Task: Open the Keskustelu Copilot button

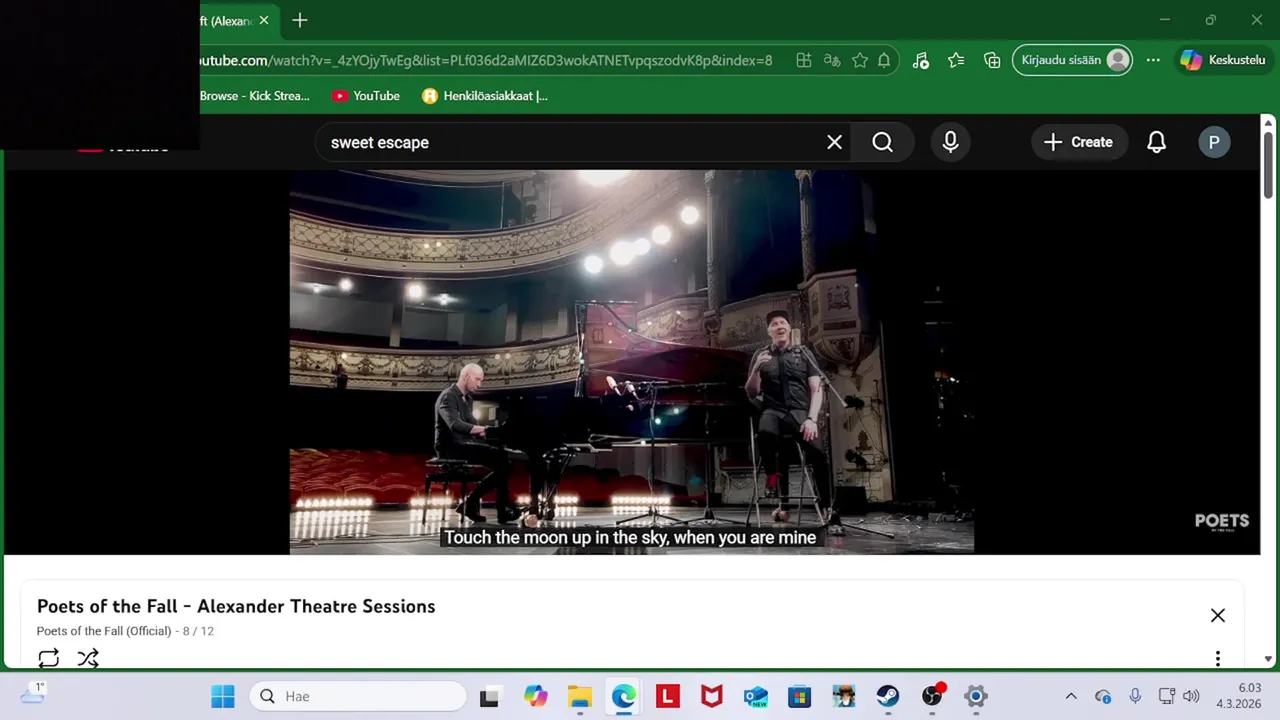Action: (1224, 60)
